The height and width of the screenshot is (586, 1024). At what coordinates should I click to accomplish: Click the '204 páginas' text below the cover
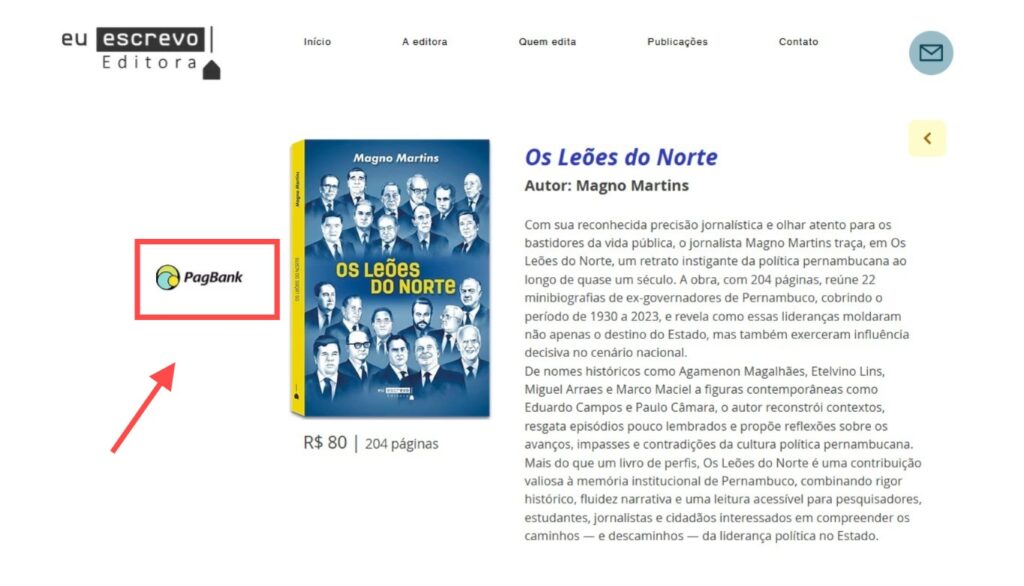402,444
